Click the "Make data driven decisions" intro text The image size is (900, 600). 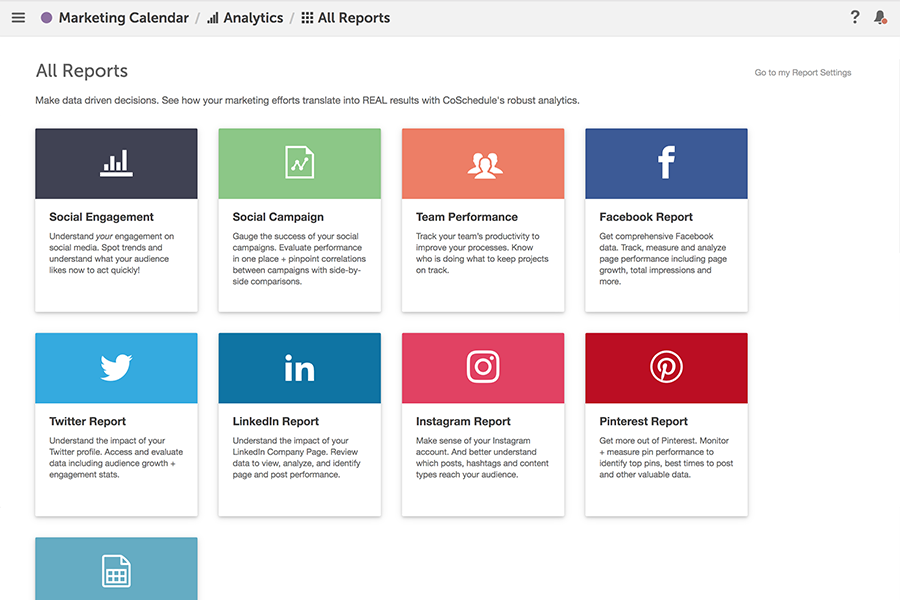pyautogui.click(x=307, y=100)
